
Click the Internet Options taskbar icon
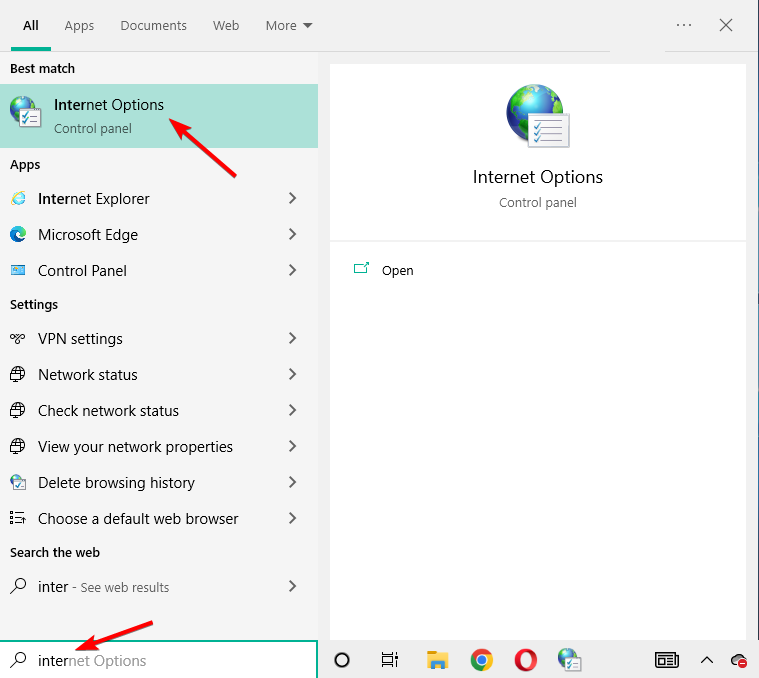(x=569, y=660)
